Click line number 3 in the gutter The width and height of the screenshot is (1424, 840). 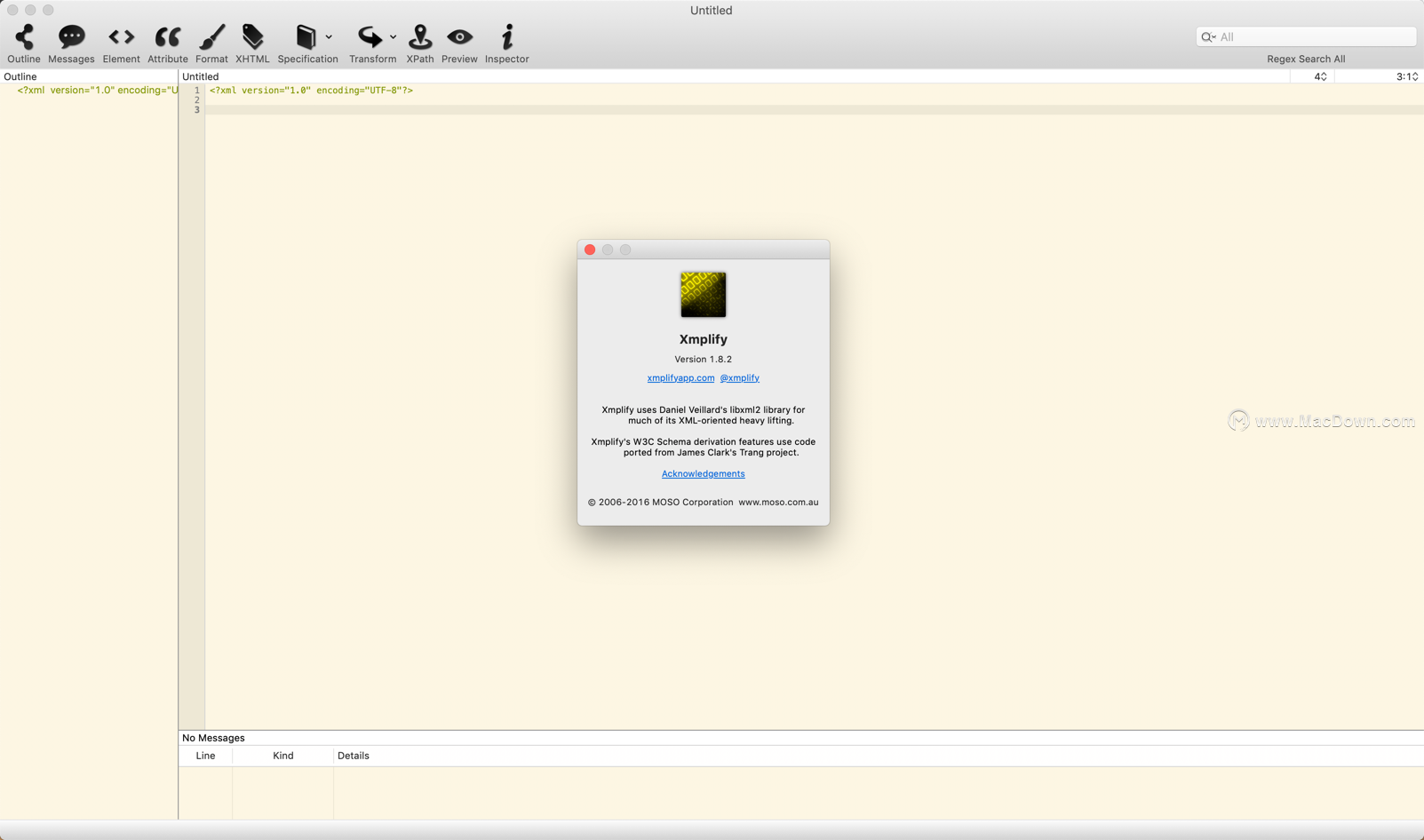point(197,110)
